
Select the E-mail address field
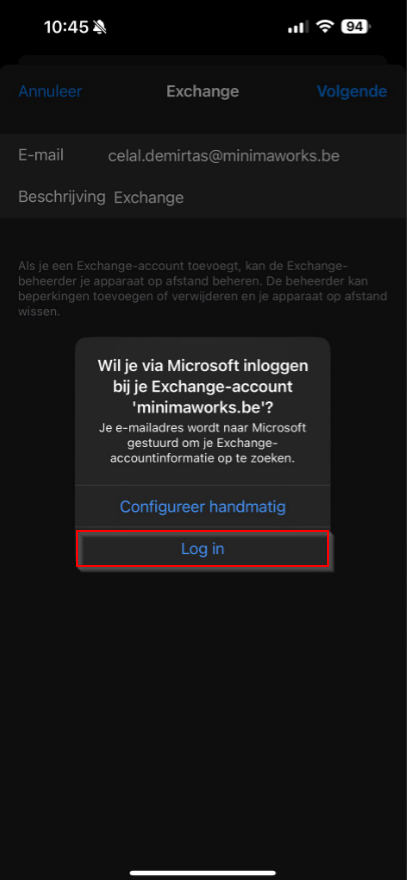pos(203,155)
